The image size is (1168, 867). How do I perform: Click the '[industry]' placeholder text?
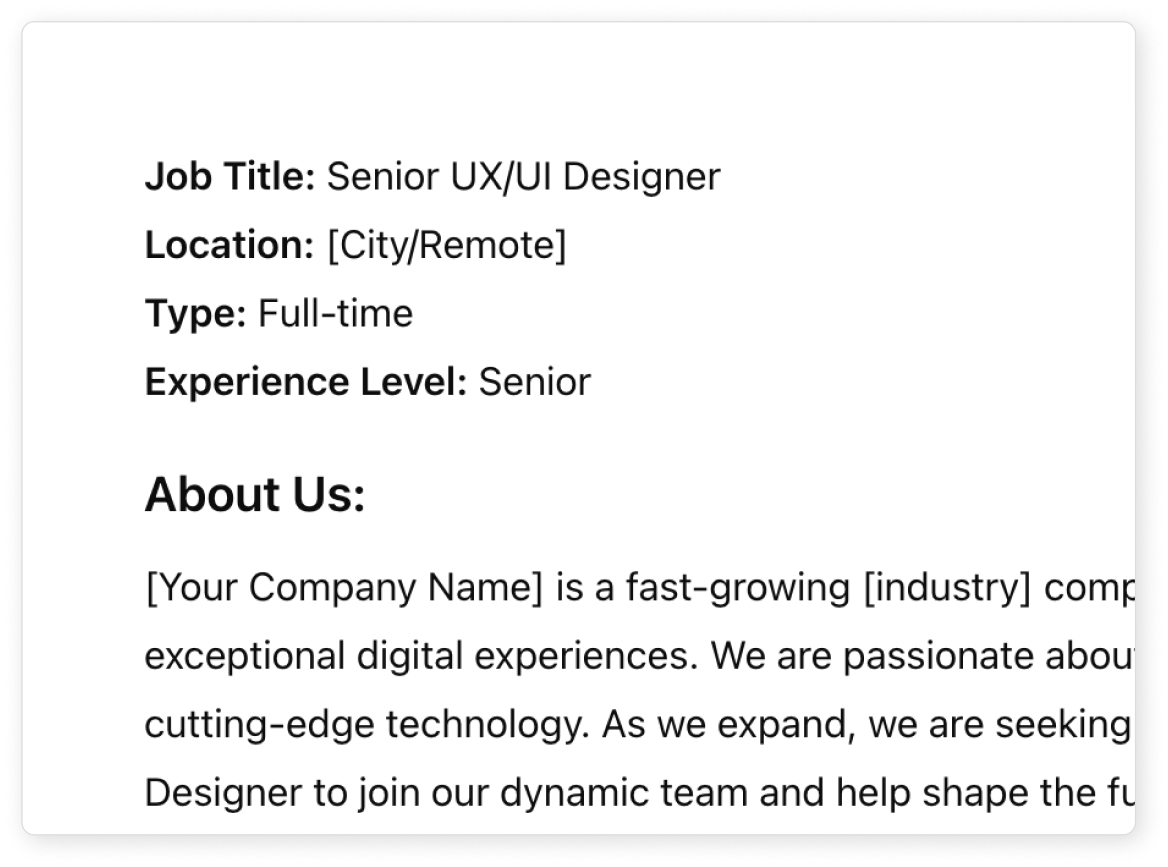pos(948,588)
